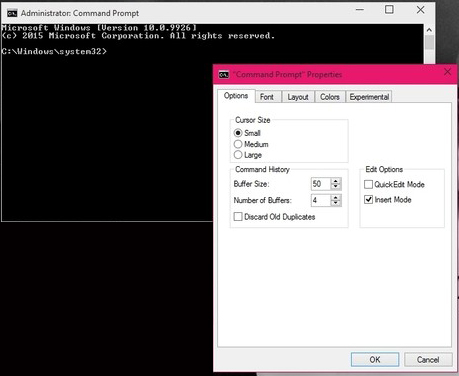Viewport: 459px width, 376px height.
Task: Click the Command Prompt vertical scrollbar thumb
Action: [x=429, y=43]
